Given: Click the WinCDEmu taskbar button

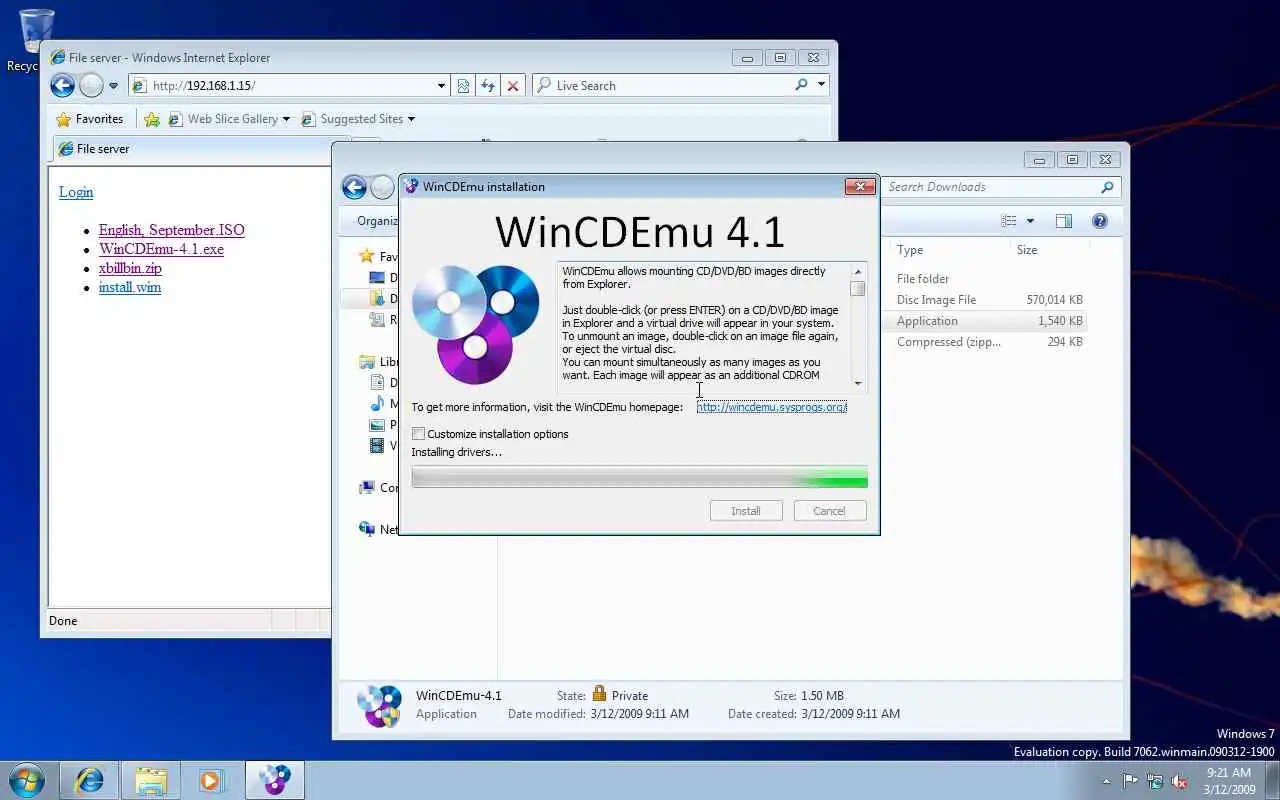Looking at the screenshot, I should pyautogui.click(x=275, y=780).
